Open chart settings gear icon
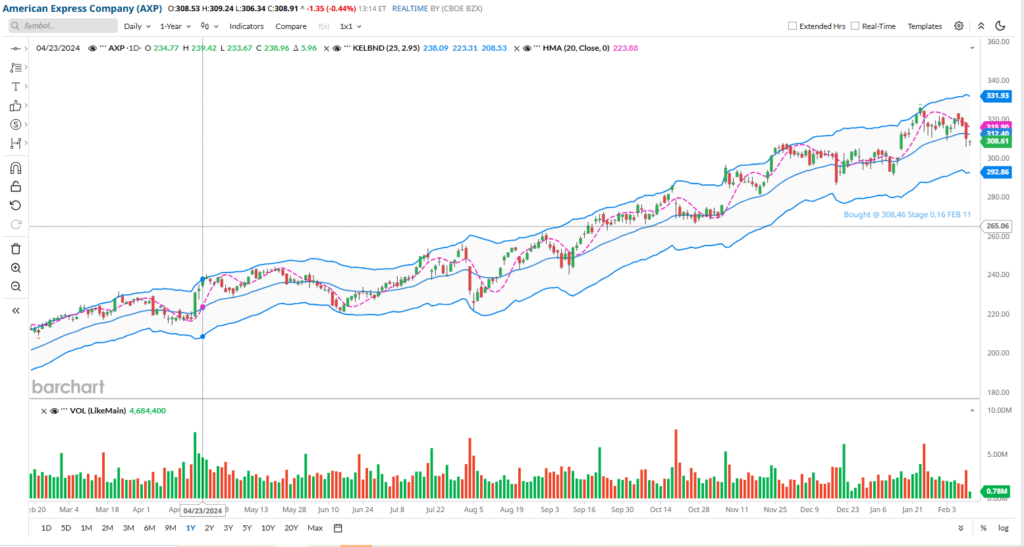1024x547 pixels. pyautogui.click(x=959, y=26)
